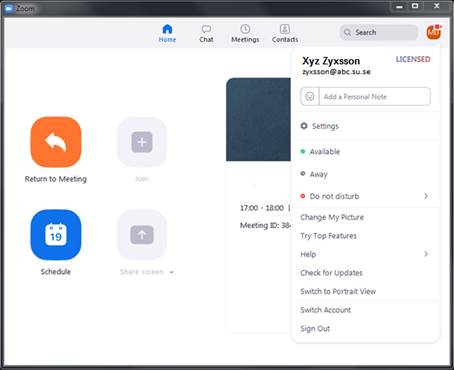Click the Share screen arrow icon
454x370 pixels.
(142, 235)
